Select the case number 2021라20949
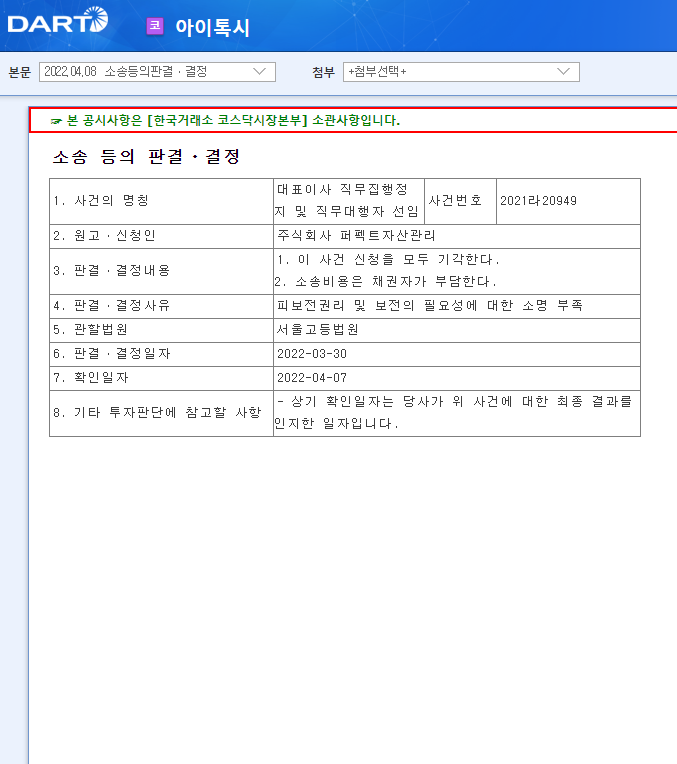The width and height of the screenshot is (677, 764). (x=538, y=201)
